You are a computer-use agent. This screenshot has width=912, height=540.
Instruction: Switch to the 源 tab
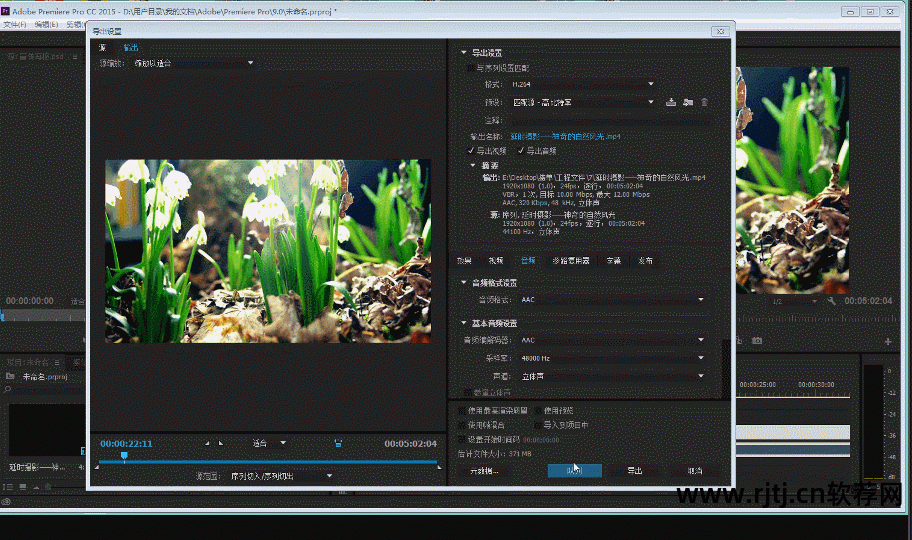[102, 48]
